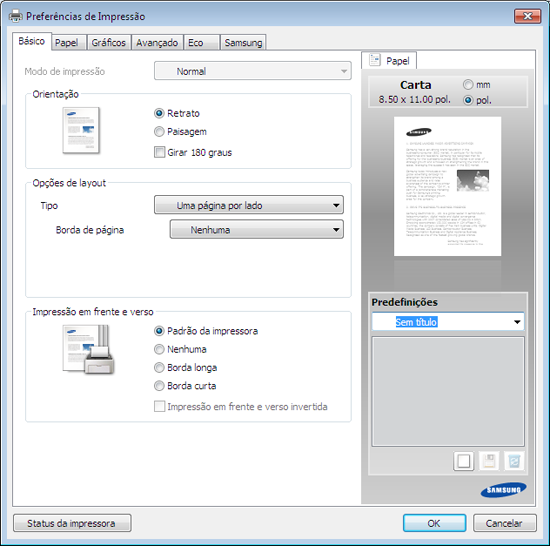Switch paper units to mm
550x546 pixels.
click(468, 85)
